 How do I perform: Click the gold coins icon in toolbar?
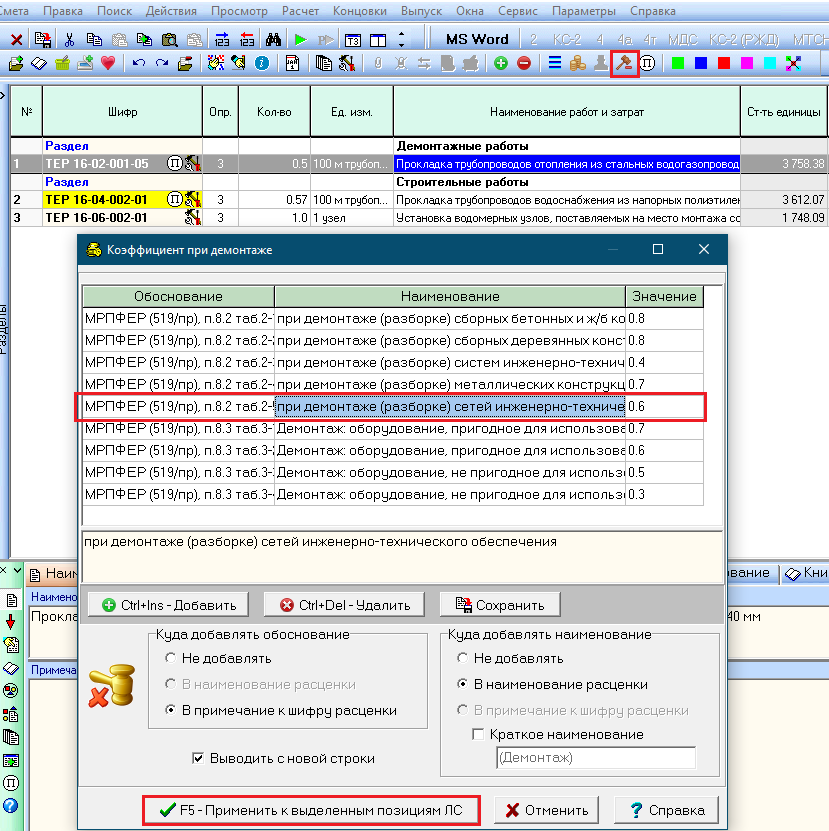pos(578,64)
